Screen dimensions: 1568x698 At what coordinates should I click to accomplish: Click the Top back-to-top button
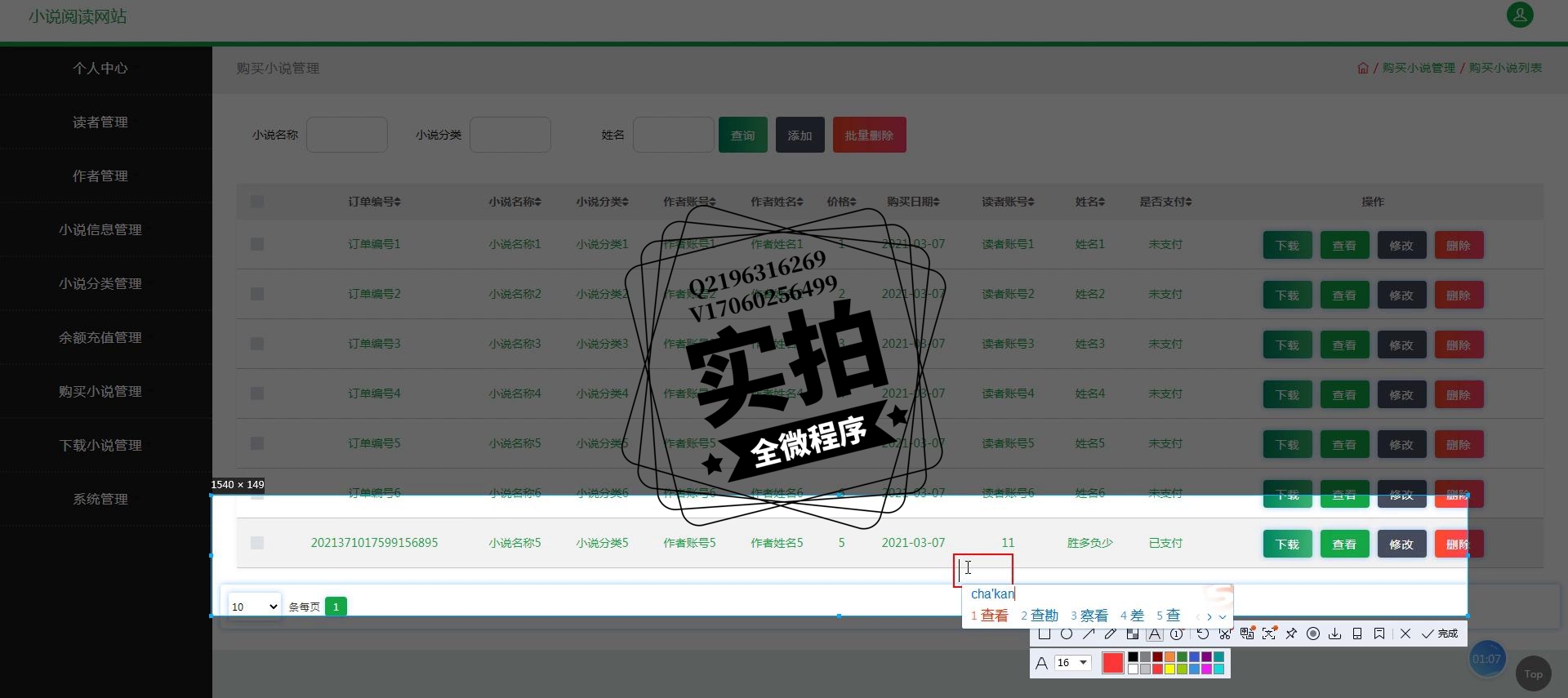[1533, 674]
